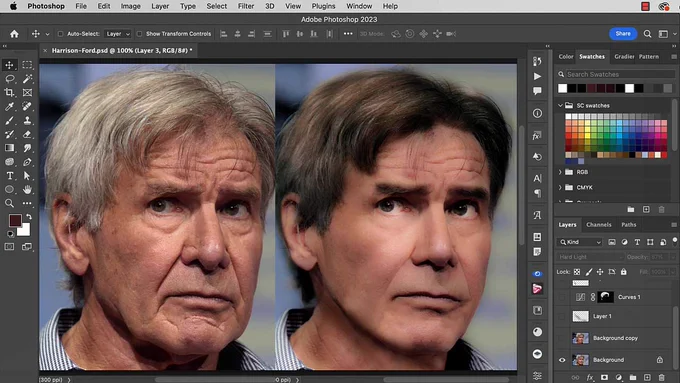Swap foreground and background colors arrow
680x383 pixels.
click(29, 216)
